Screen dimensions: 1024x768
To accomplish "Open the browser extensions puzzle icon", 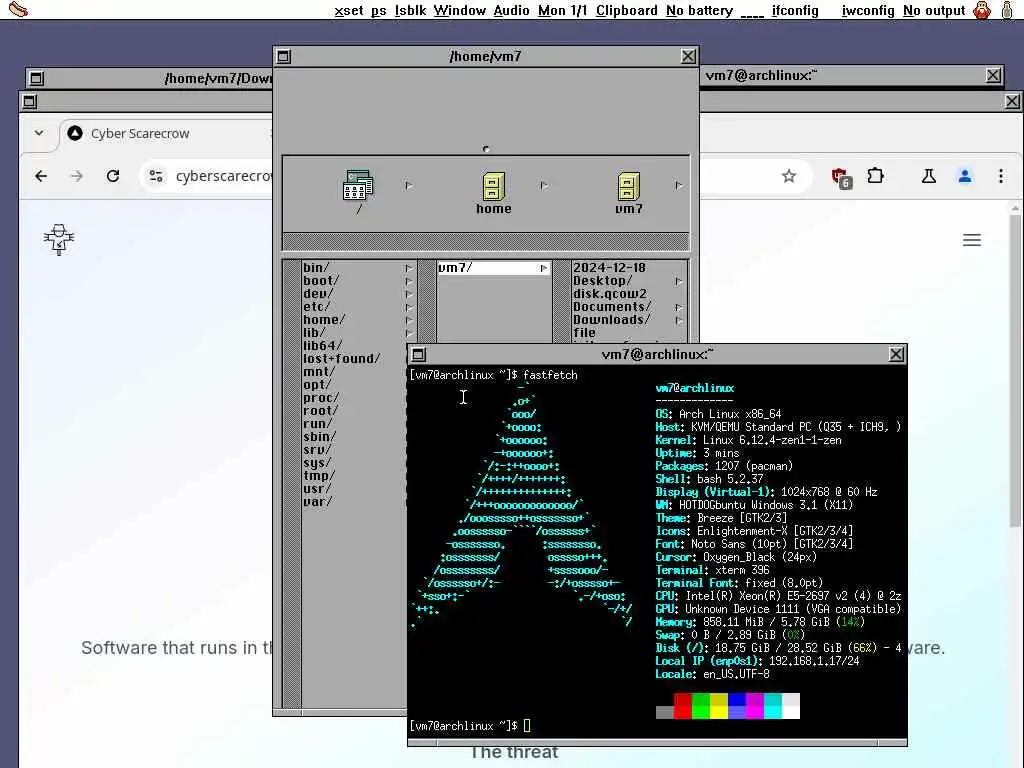I will 876,176.
